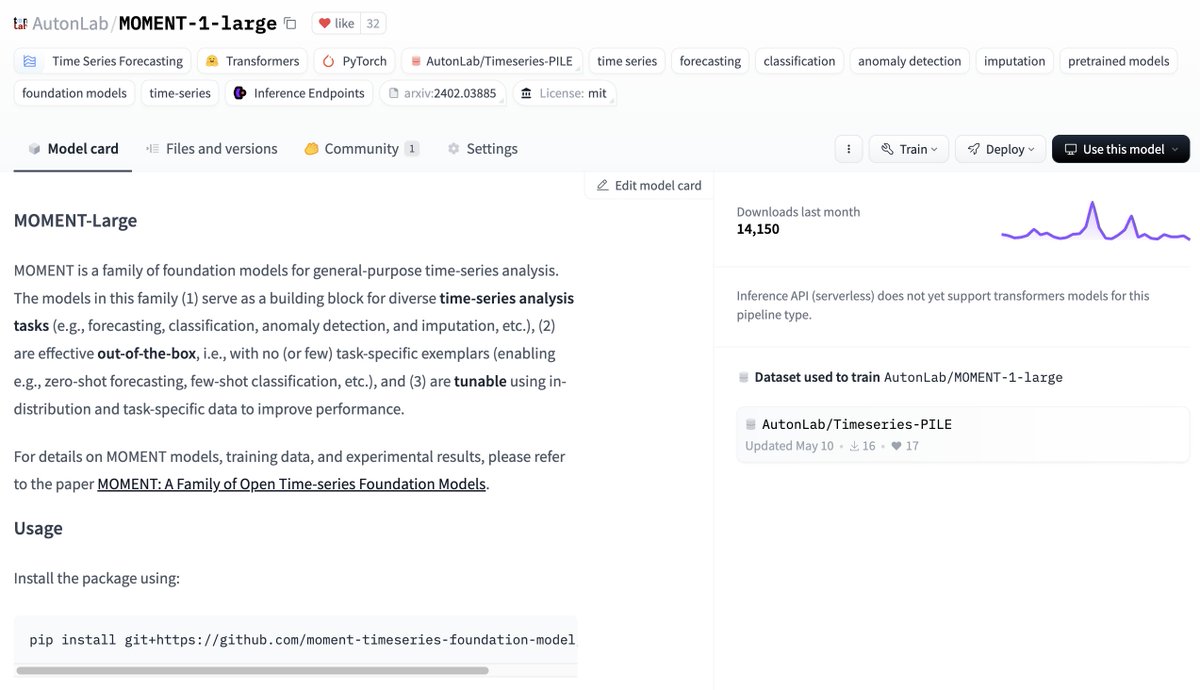Open the Community tab
1200x690 pixels.
361,149
